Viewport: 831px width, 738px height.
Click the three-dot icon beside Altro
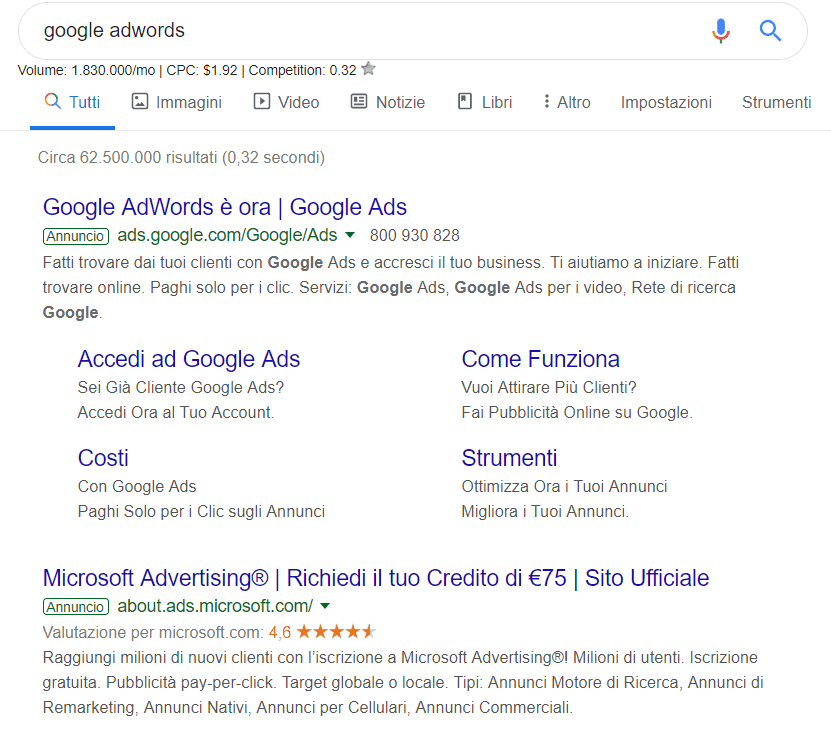pos(546,101)
